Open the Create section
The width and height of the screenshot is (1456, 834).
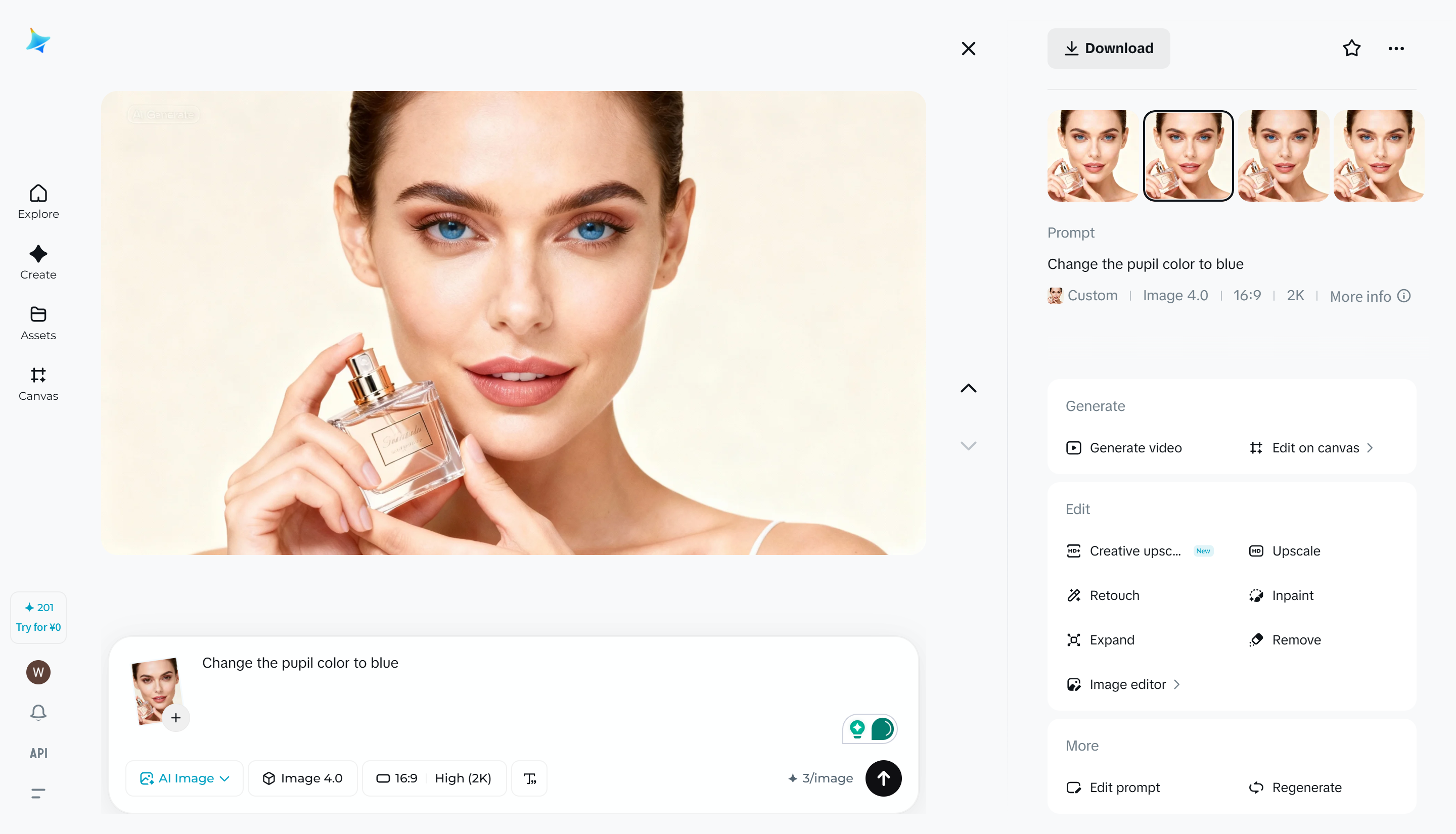(x=38, y=262)
